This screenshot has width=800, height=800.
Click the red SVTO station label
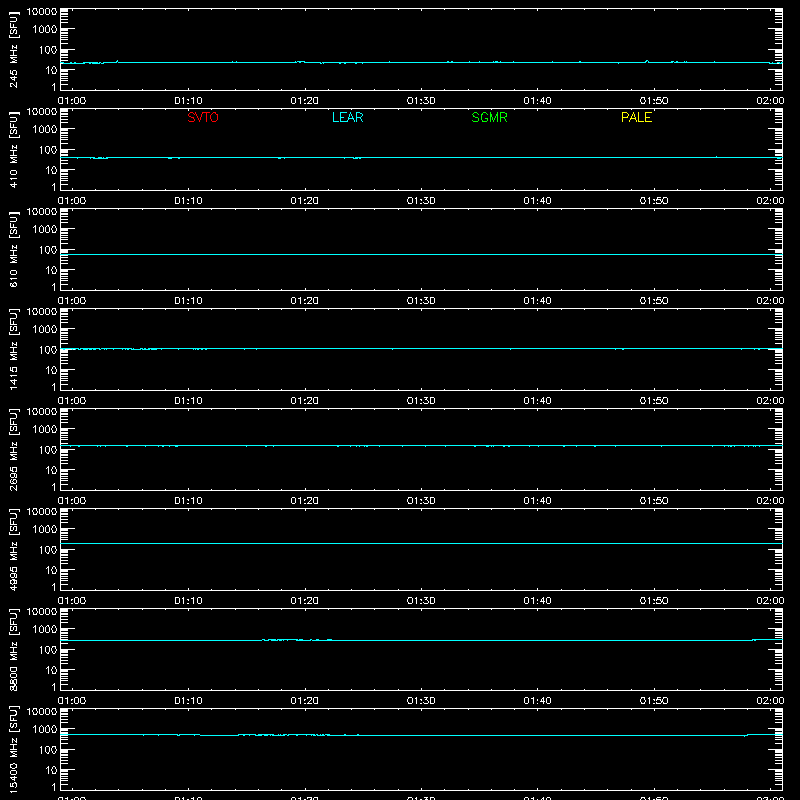[x=203, y=117]
